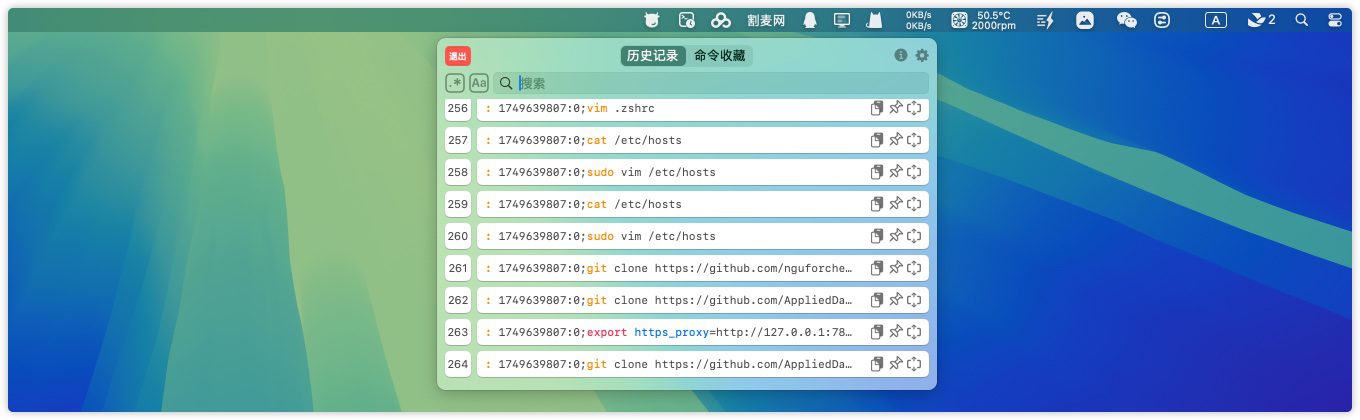Select the row 262 git clone AppliedDa text

(x=669, y=300)
